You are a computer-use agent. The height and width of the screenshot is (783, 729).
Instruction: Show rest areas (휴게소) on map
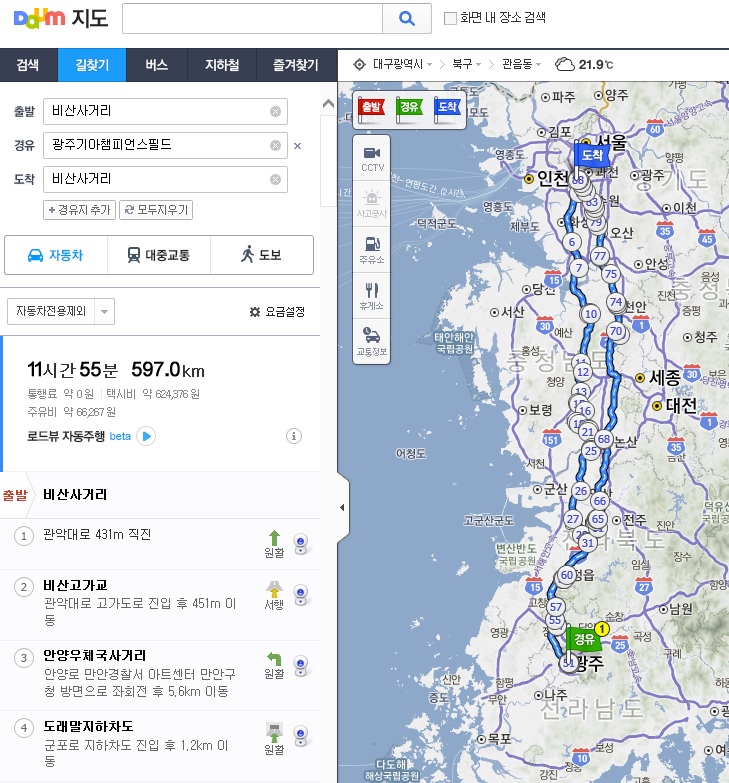371,293
